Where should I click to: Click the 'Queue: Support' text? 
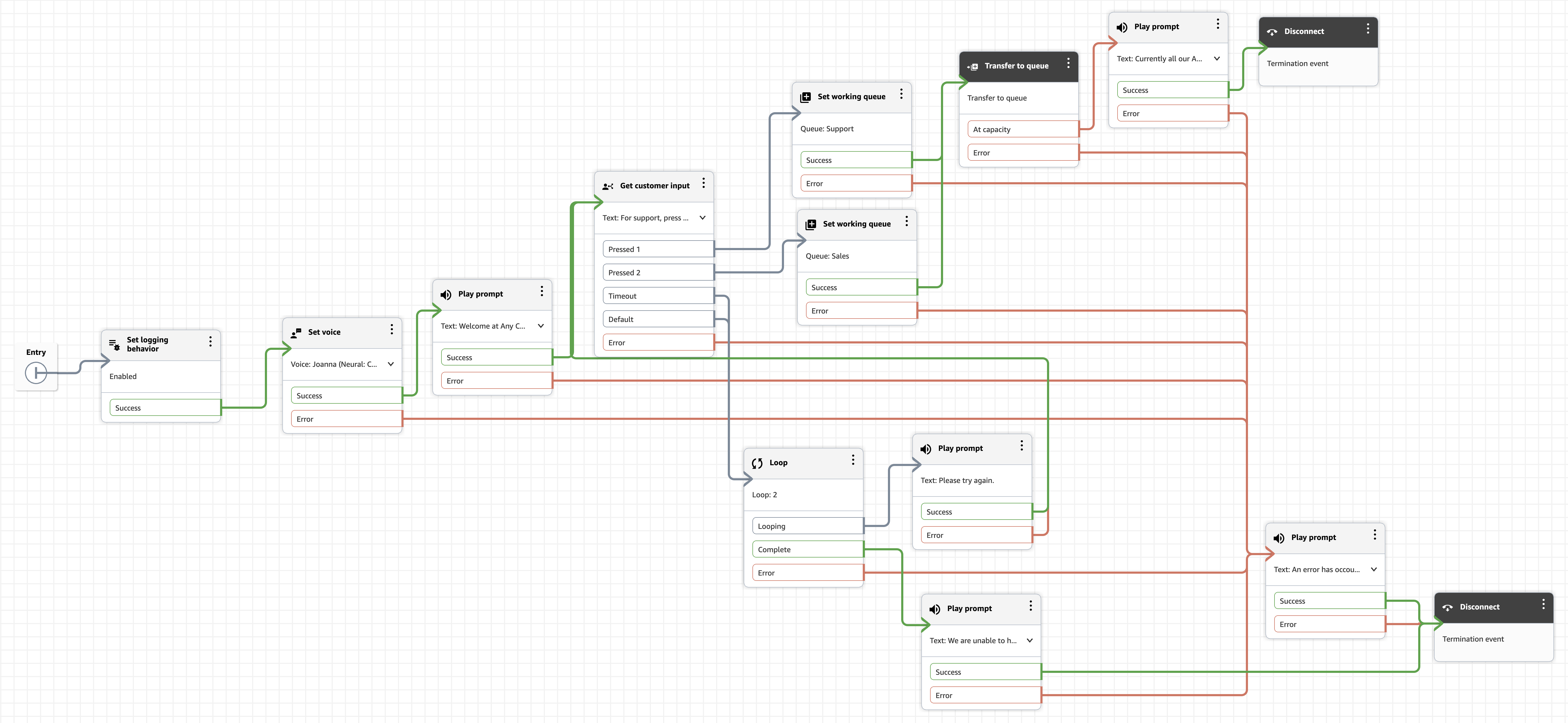coord(827,129)
